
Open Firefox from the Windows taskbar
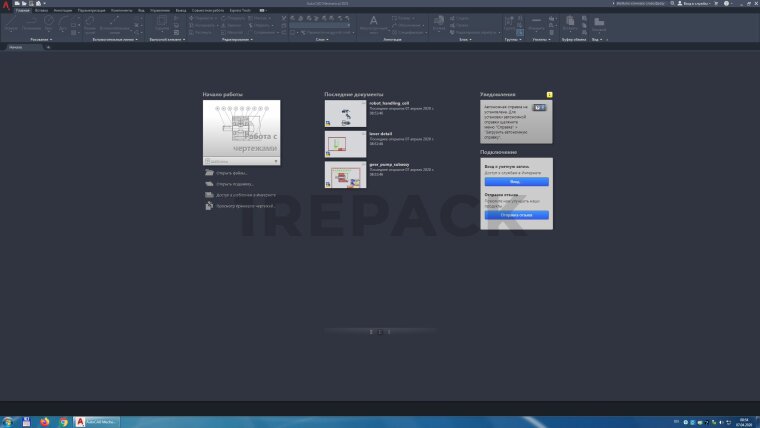coord(45,422)
